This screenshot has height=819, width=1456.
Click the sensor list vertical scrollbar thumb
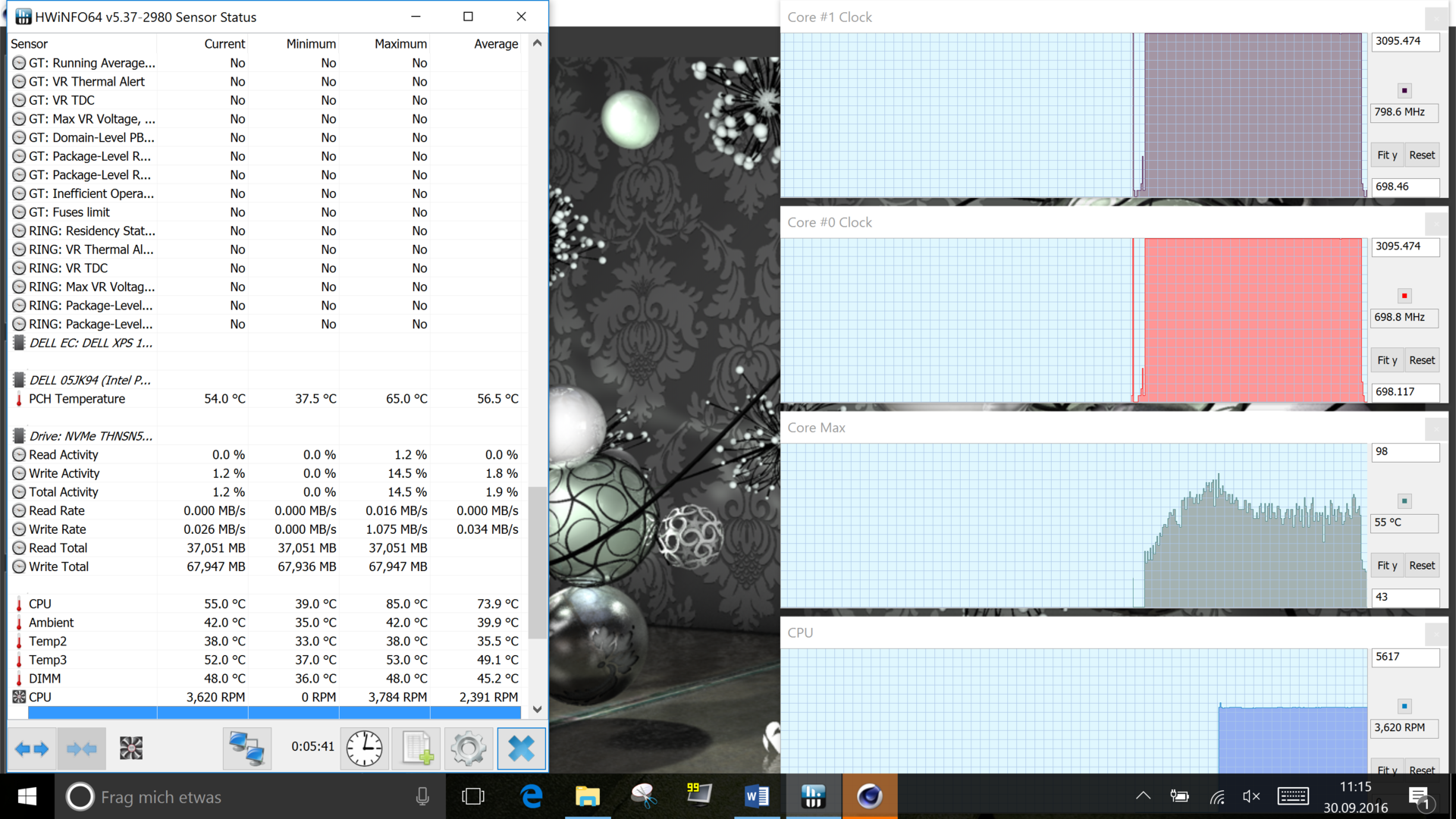coord(537,563)
